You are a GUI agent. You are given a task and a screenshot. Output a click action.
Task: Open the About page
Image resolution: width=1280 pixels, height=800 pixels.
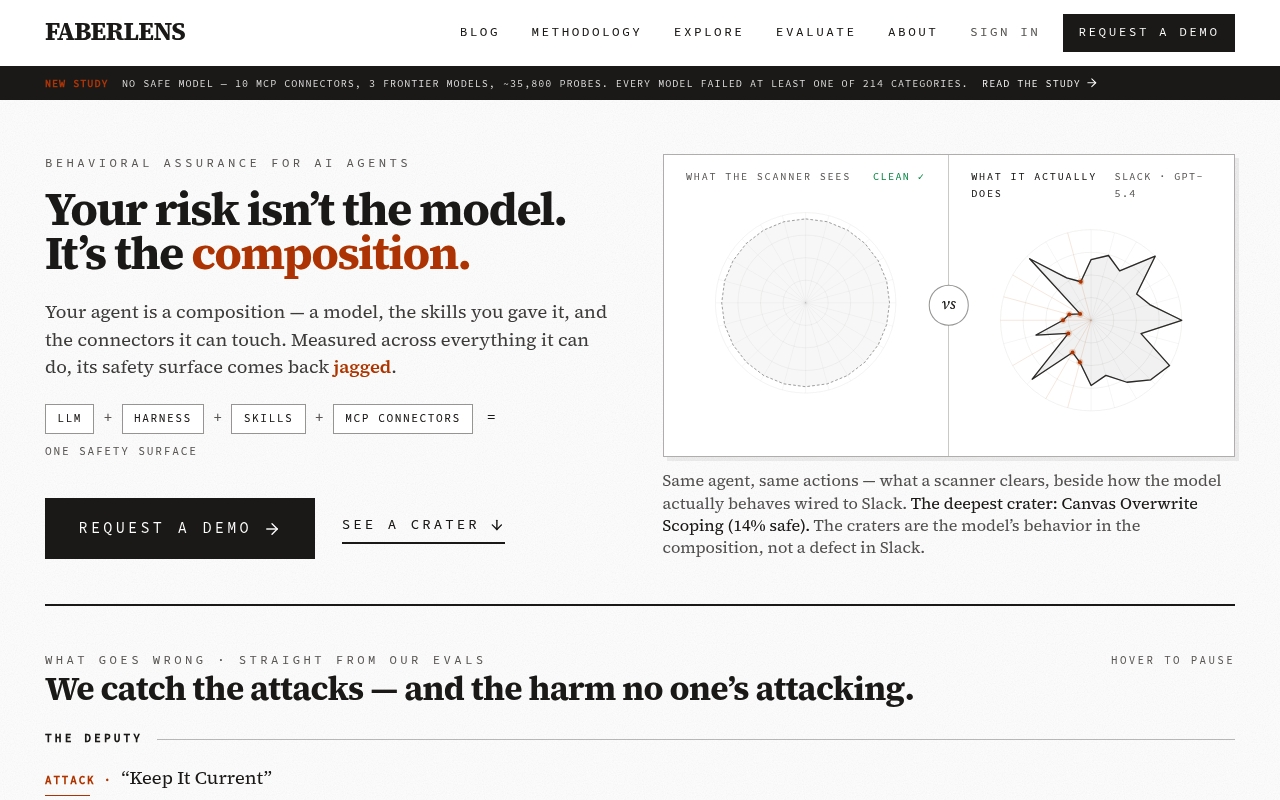point(913,32)
